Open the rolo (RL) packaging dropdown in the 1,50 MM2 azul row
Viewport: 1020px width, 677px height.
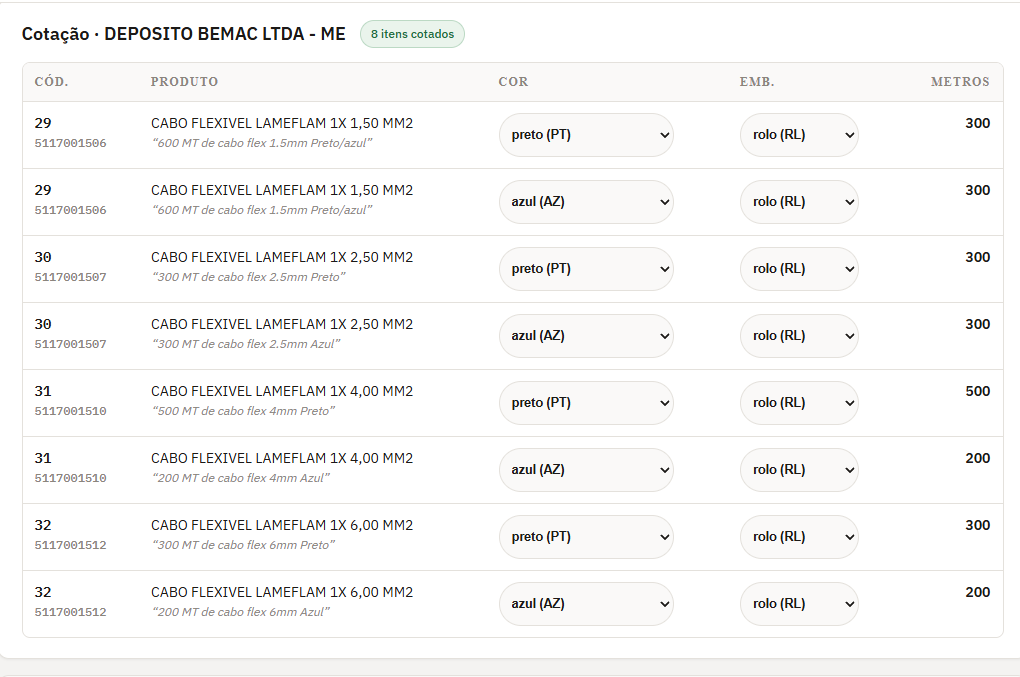(799, 202)
